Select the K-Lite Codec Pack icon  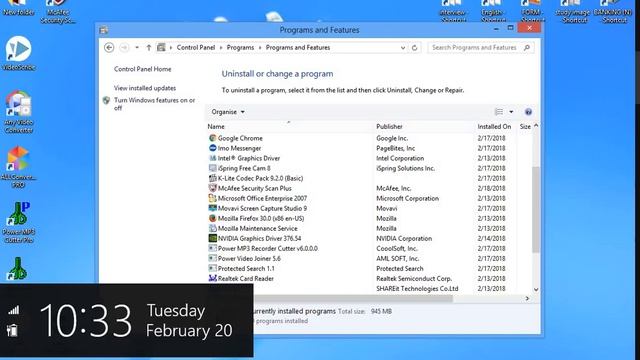pos(212,178)
